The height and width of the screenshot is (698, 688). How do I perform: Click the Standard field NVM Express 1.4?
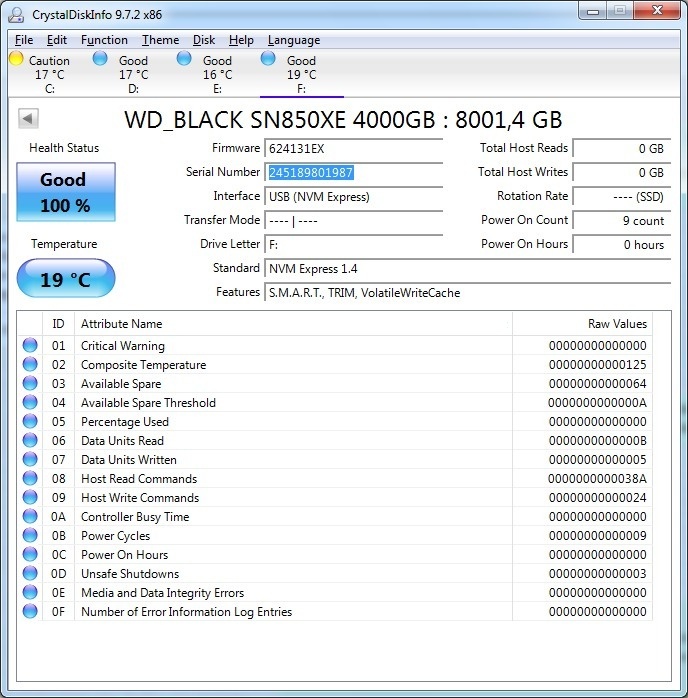click(468, 268)
